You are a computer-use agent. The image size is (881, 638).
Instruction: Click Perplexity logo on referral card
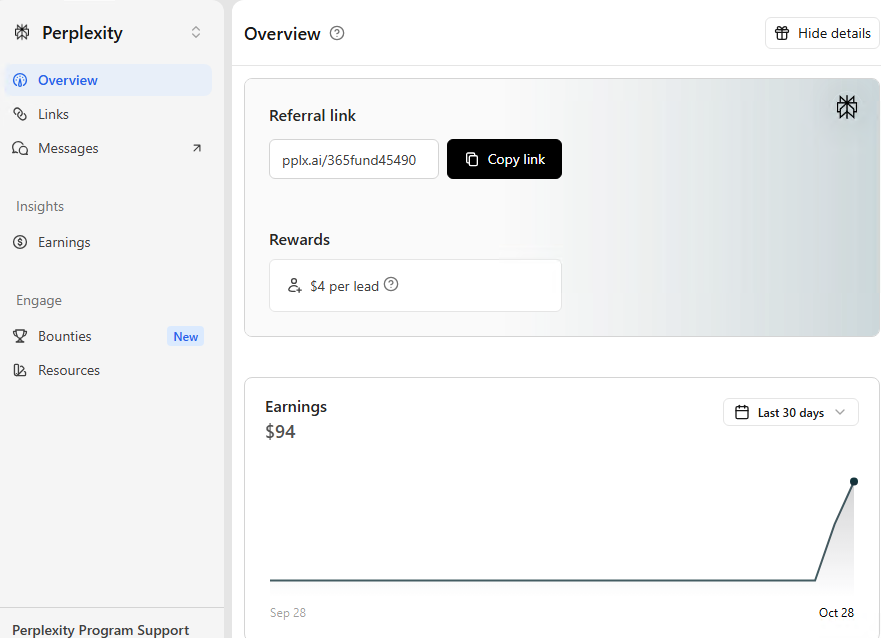tap(847, 107)
